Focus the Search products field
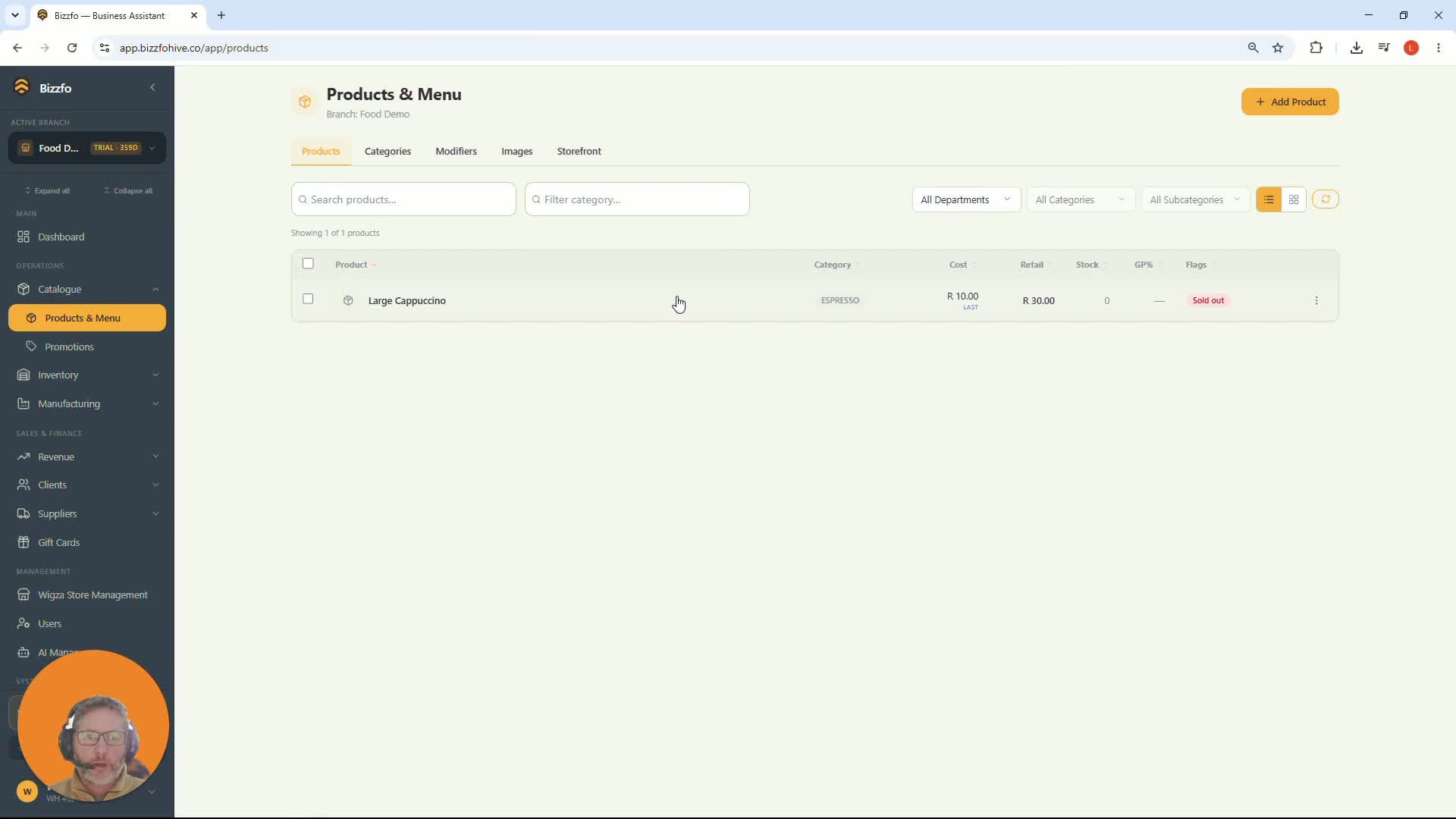Image resolution: width=1456 pixels, height=819 pixels. click(x=403, y=199)
